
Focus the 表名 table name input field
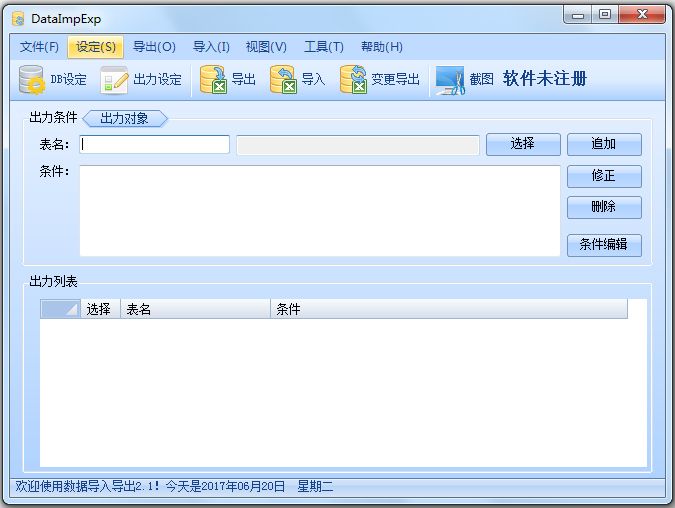(x=155, y=145)
